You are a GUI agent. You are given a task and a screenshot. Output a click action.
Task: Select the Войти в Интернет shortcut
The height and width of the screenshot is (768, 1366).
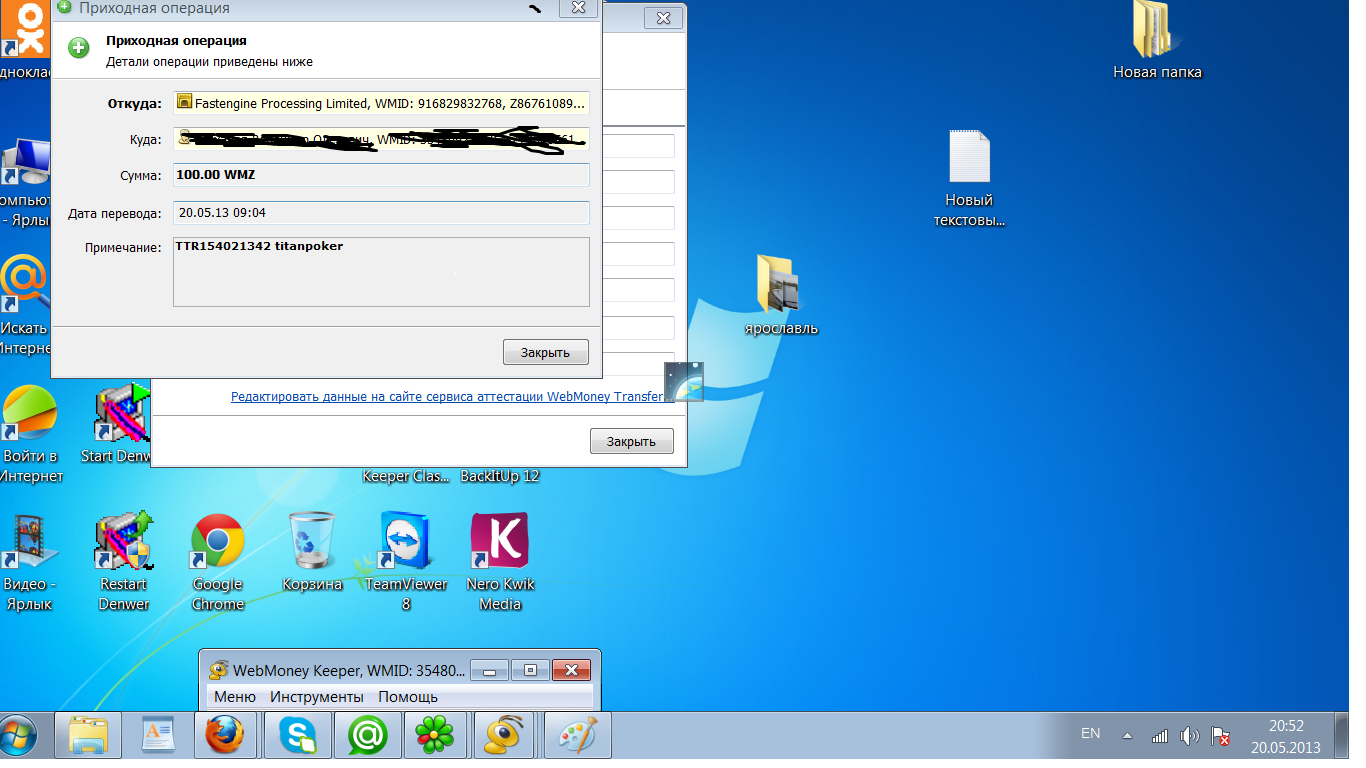[x=30, y=434]
